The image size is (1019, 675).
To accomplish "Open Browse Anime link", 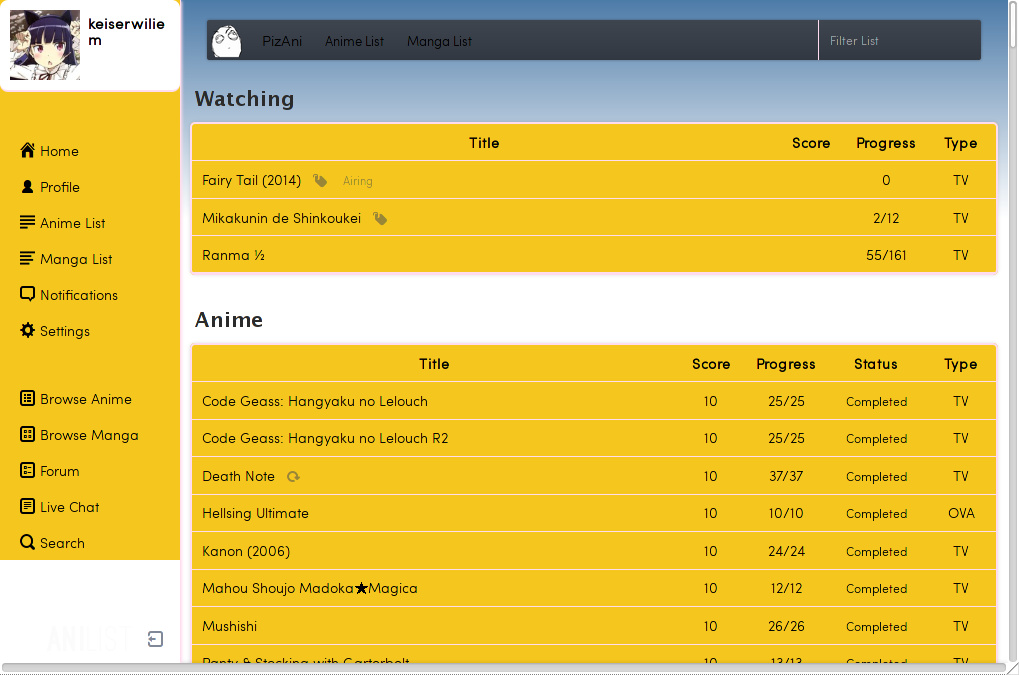I will point(86,399).
